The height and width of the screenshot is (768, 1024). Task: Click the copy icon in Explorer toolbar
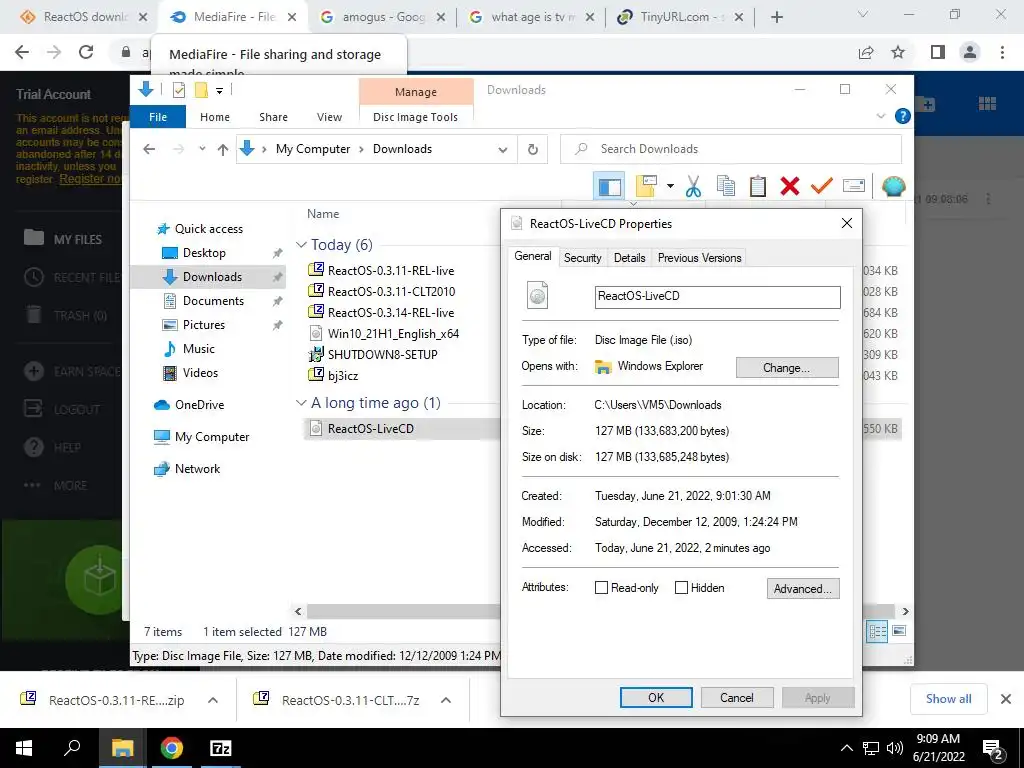pos(726,186)
